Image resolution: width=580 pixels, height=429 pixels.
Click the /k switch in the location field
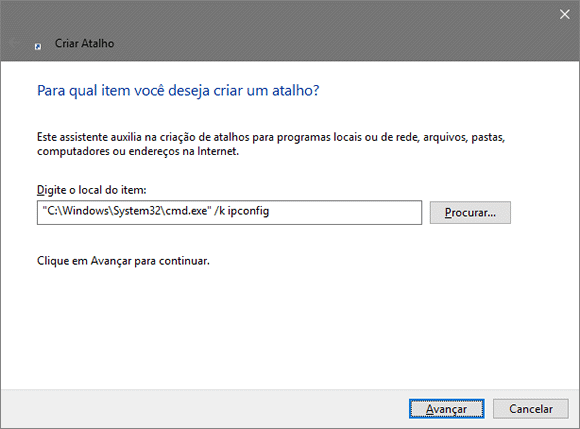coord(219,211)
